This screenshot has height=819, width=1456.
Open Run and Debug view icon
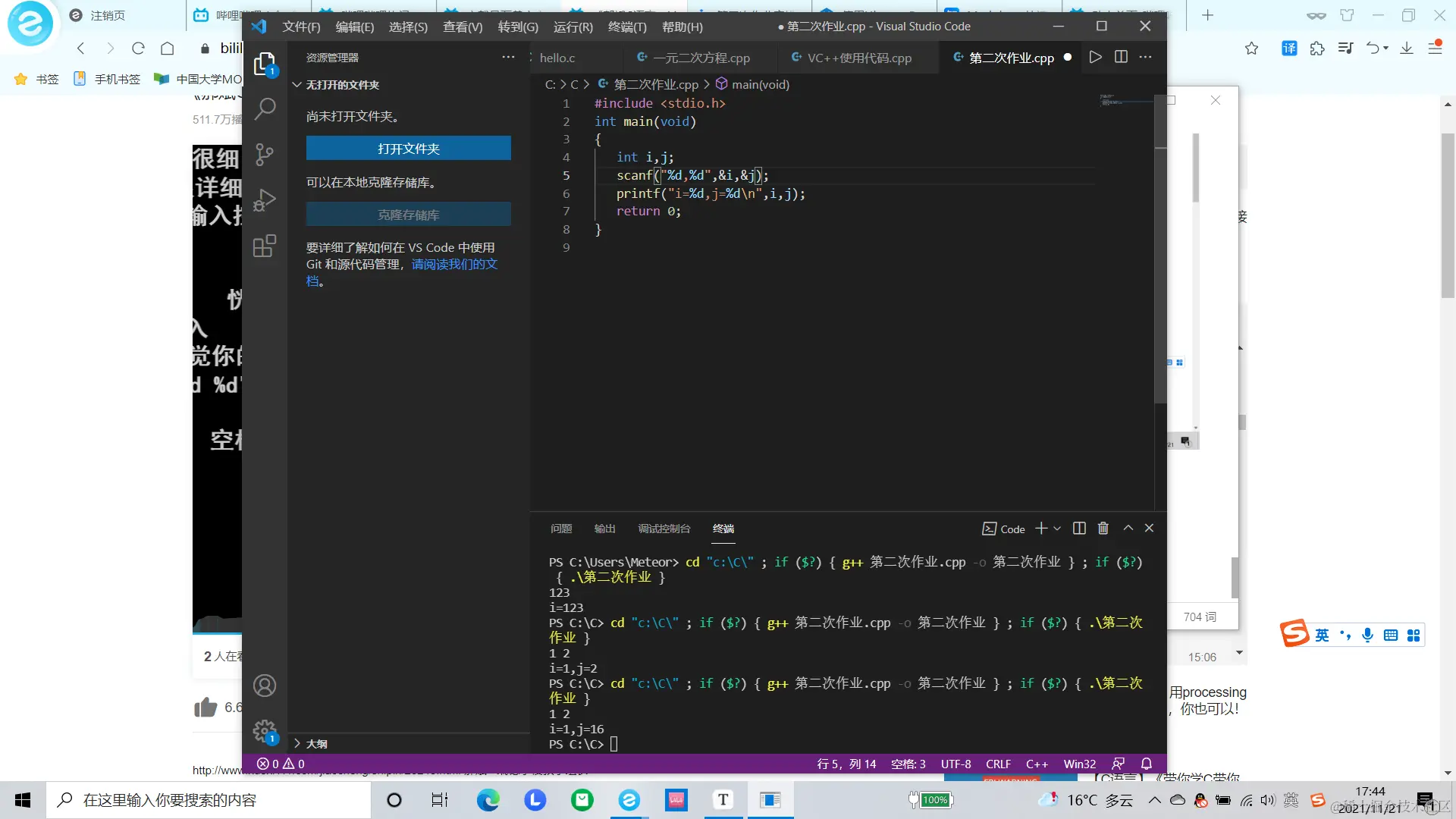pos(264,200)
